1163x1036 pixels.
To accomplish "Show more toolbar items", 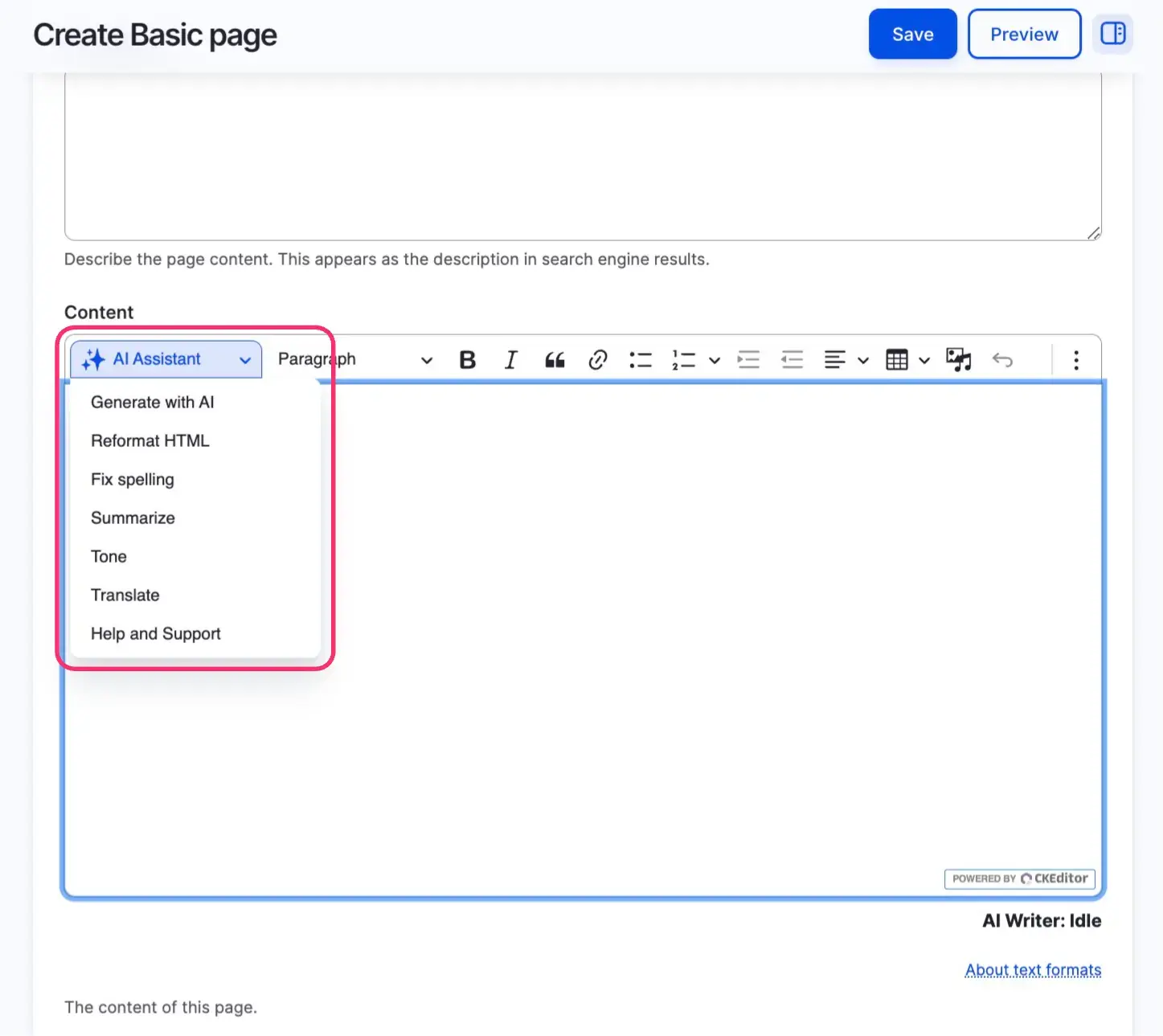I will pos(1075,360).
